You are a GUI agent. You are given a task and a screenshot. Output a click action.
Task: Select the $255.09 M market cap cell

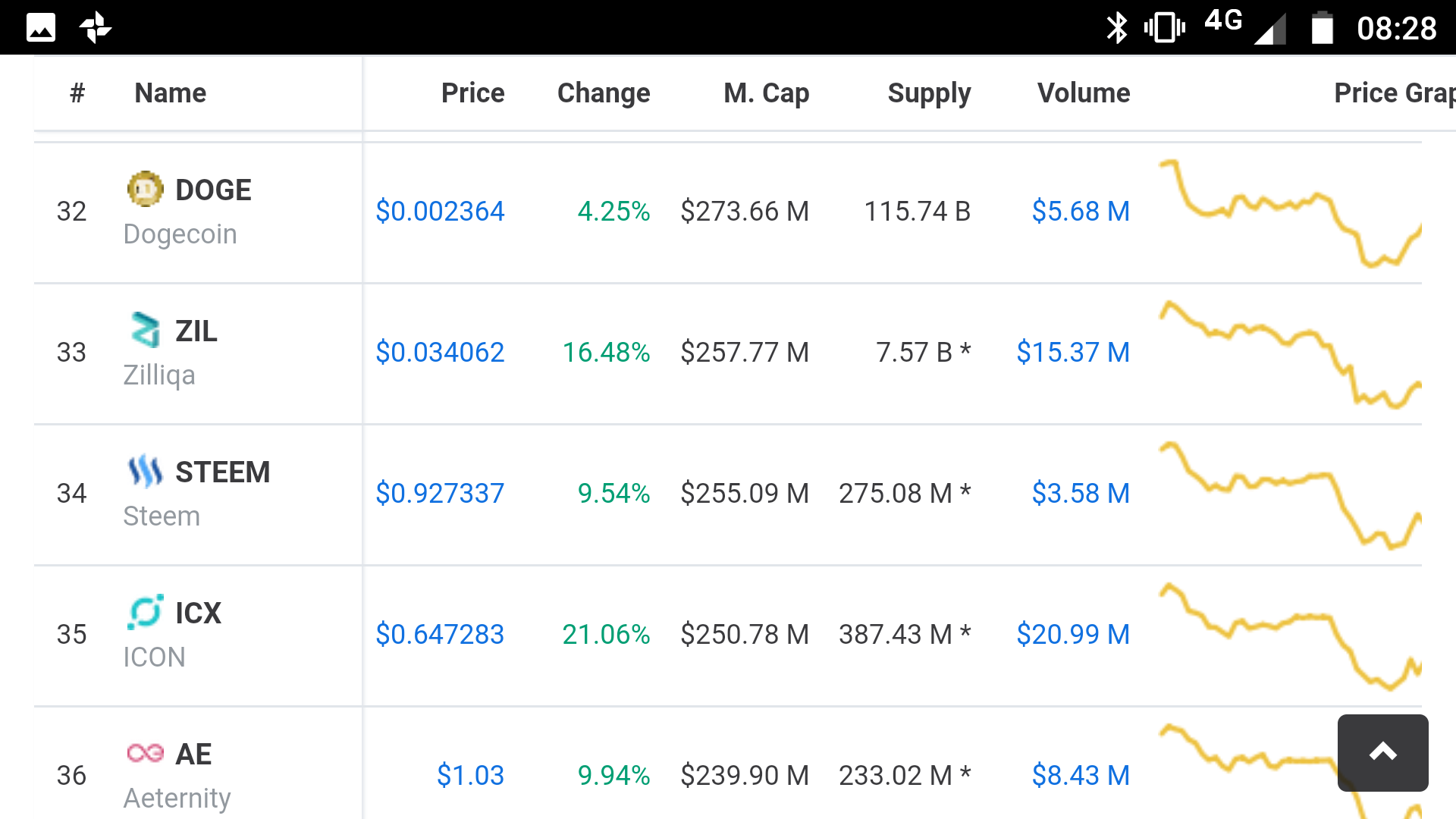(745, 493)
